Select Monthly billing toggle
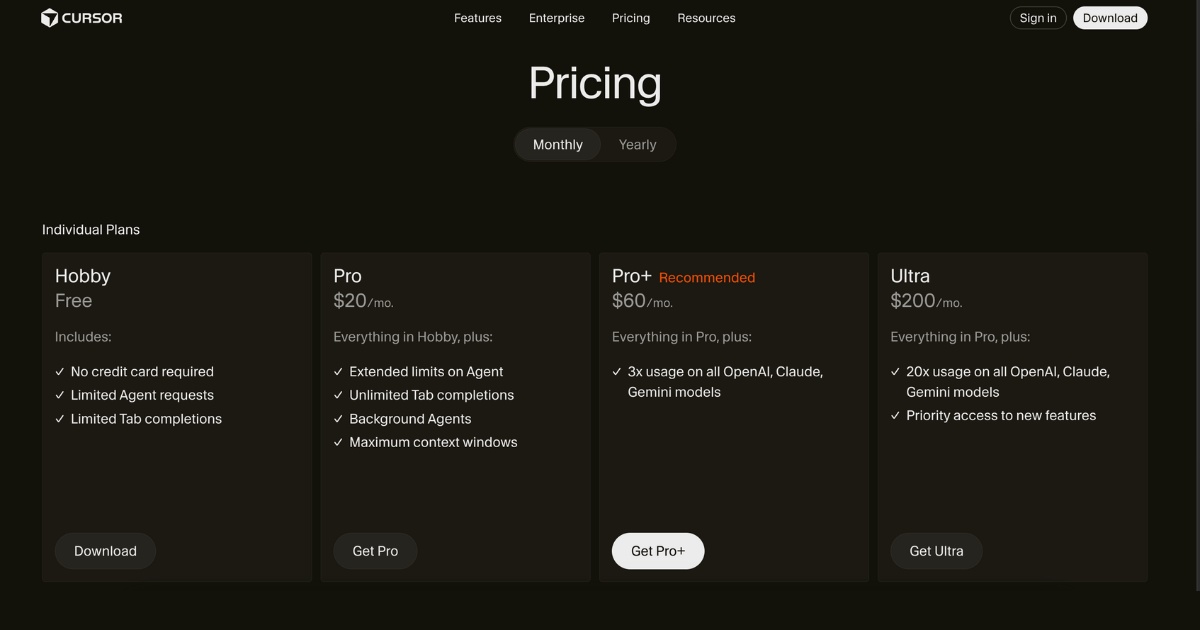Screen dimensions: 1200x630 [x=557, y=145]
